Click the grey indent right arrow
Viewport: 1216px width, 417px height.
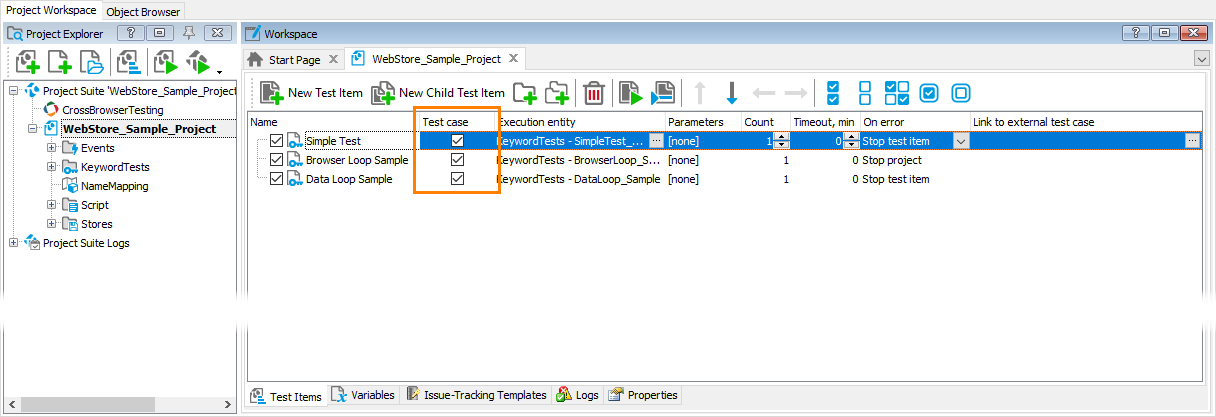point(796,93)
